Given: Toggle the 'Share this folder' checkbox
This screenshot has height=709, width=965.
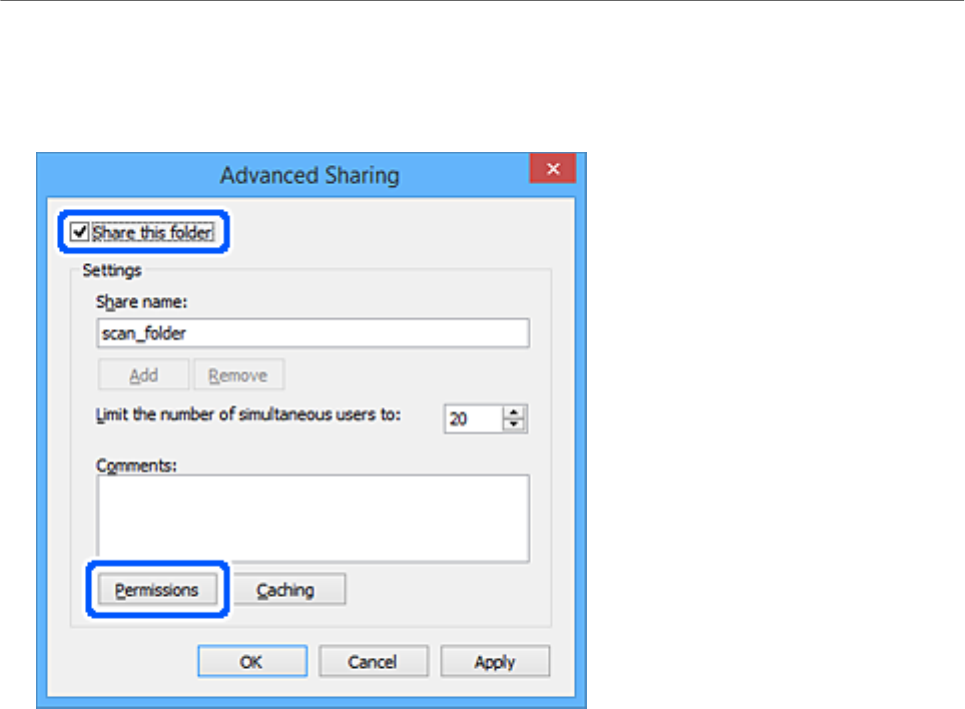Looking at the screenshot, I should (x=80, y=233).
